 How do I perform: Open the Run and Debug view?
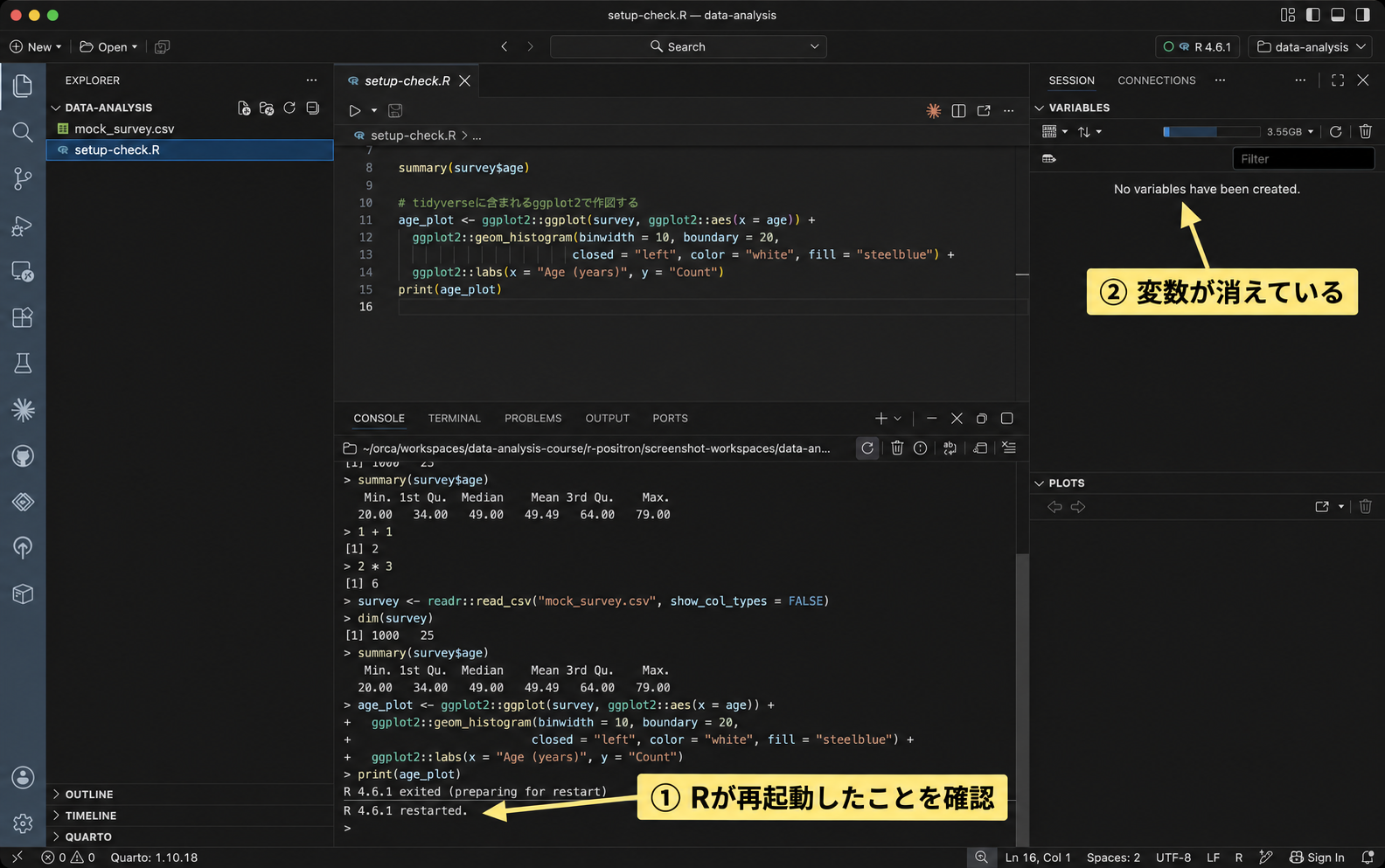(23, 226)
